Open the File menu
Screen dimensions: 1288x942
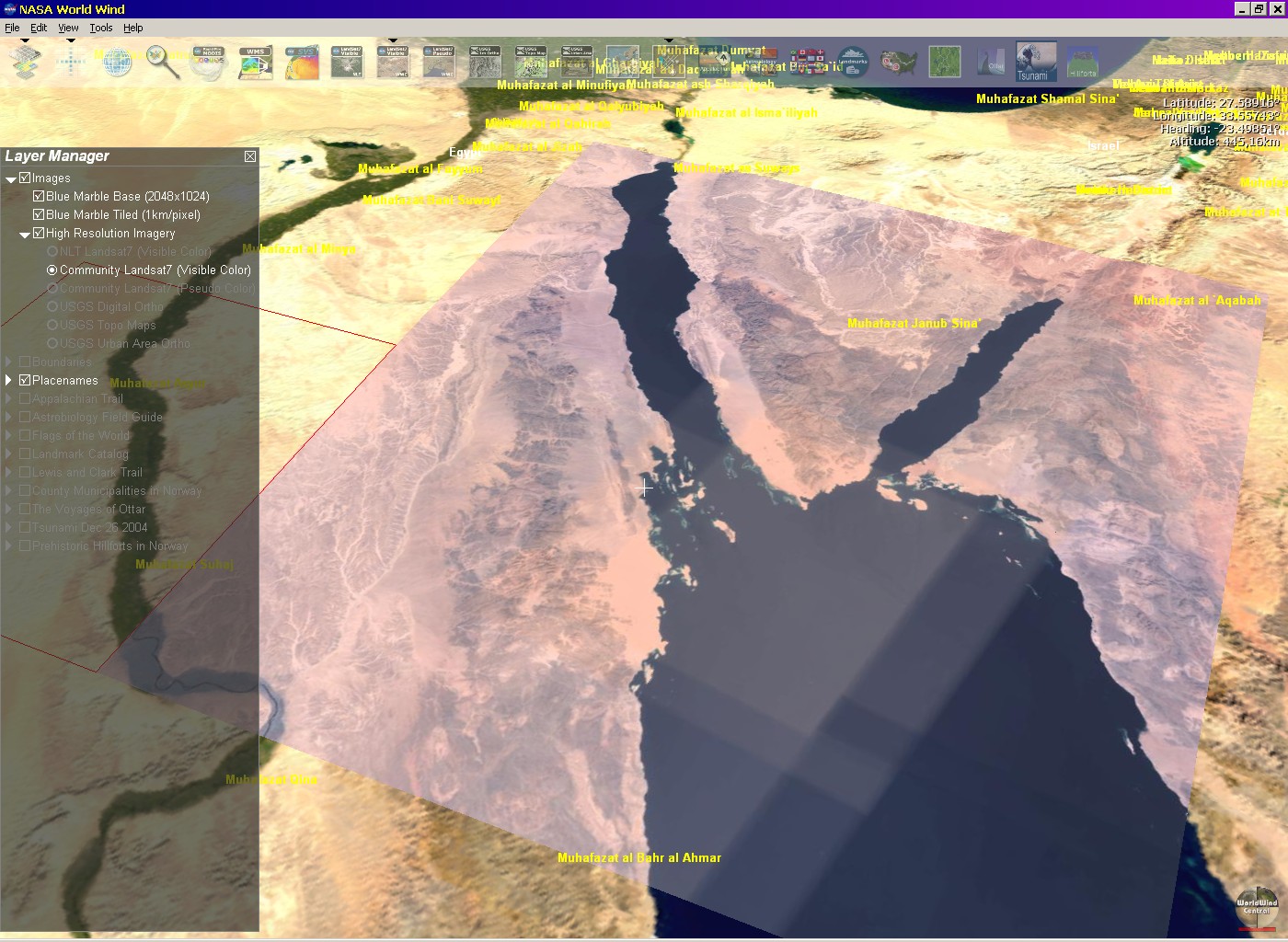click(x=12, y=28)
